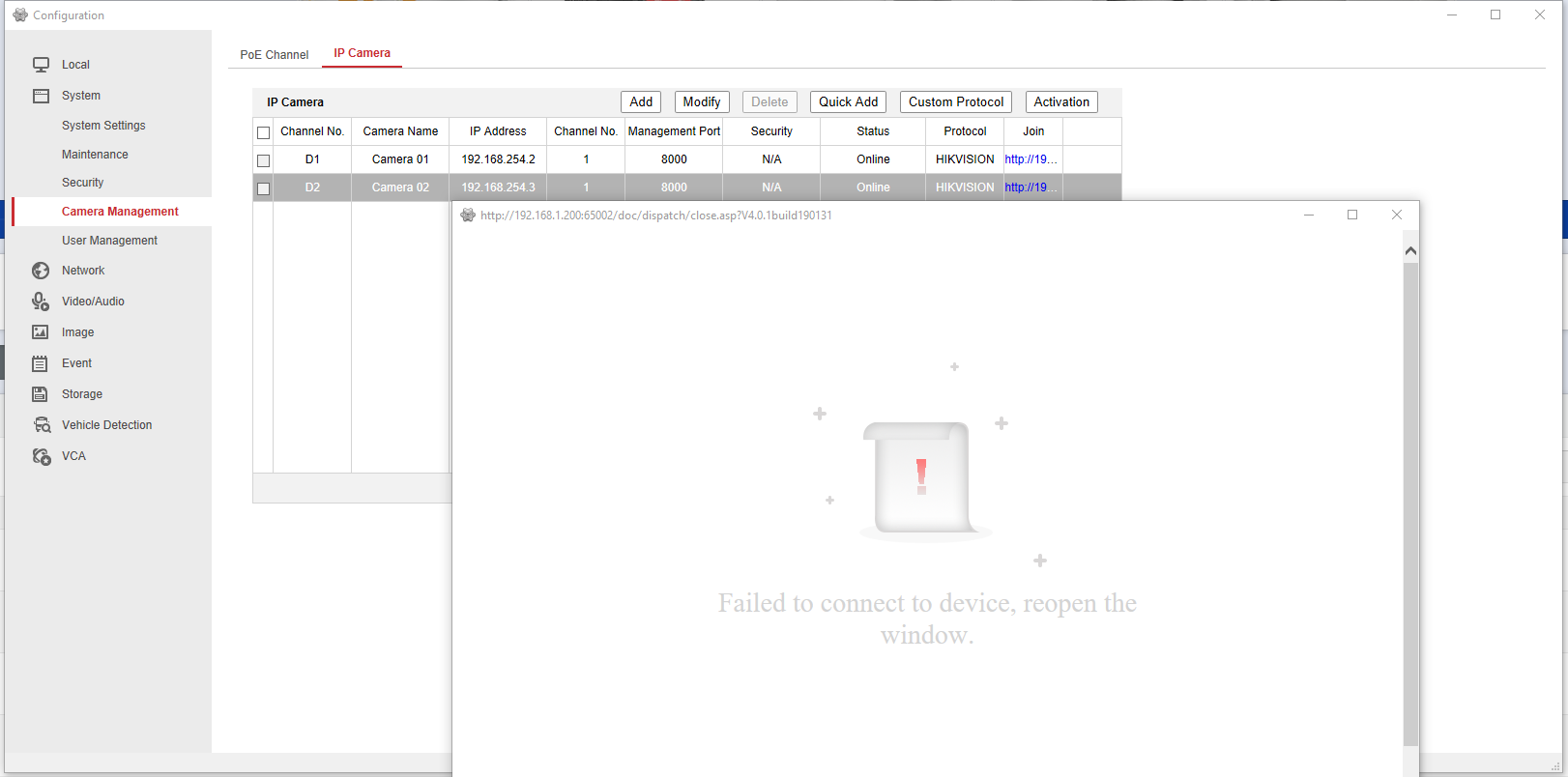Click the Custom Protocol button
This screenshot has width=1568, height=777.
(x=956, y=102)
